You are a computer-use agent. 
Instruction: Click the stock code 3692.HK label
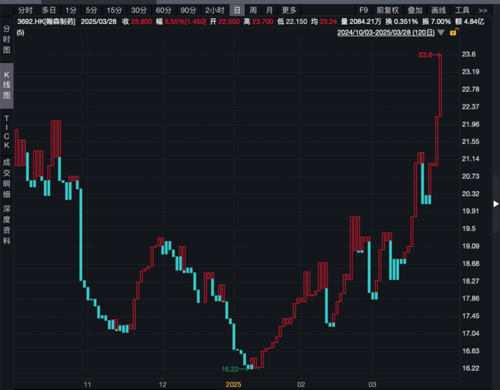click(46, 22)
